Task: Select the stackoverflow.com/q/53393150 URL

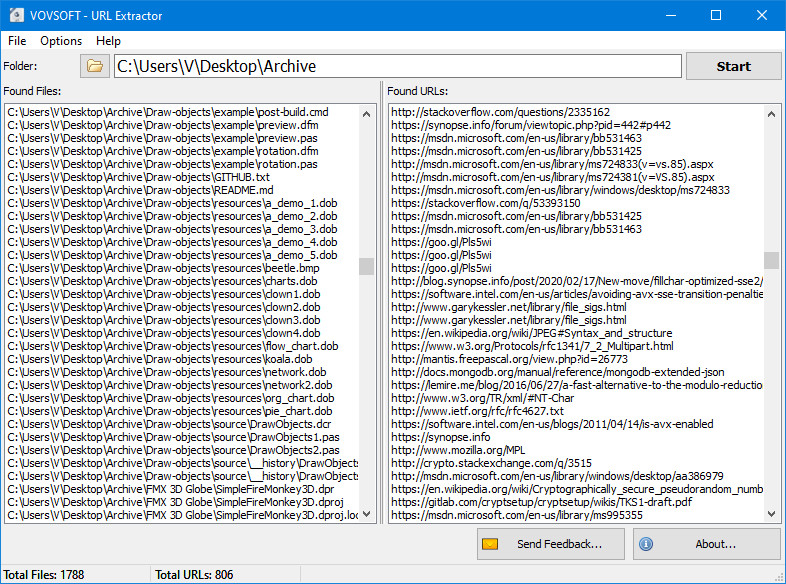Action: click(576, 203)
